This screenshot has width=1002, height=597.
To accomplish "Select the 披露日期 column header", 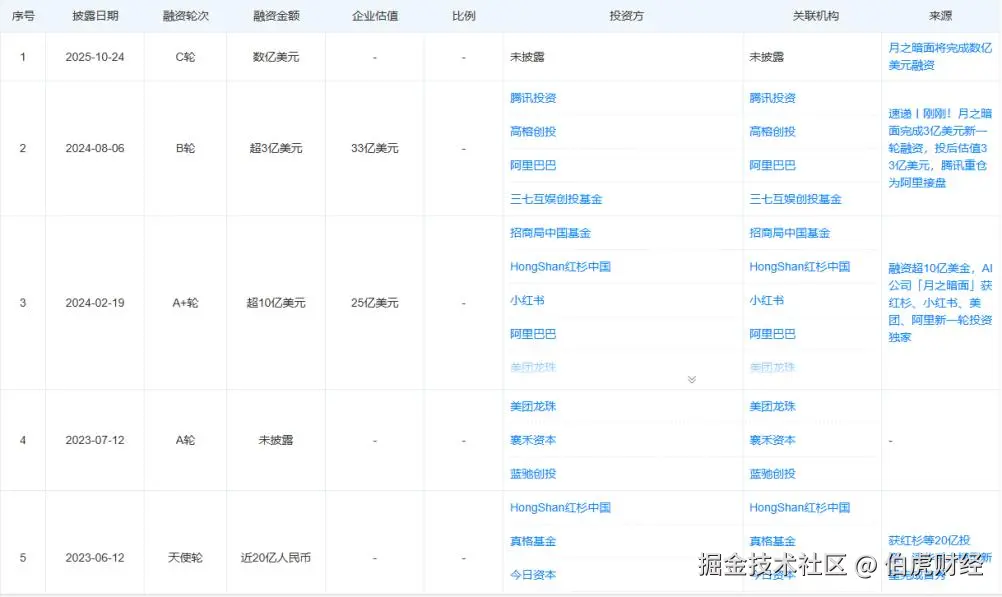I will pyautogui.click(x=95, y=16).
